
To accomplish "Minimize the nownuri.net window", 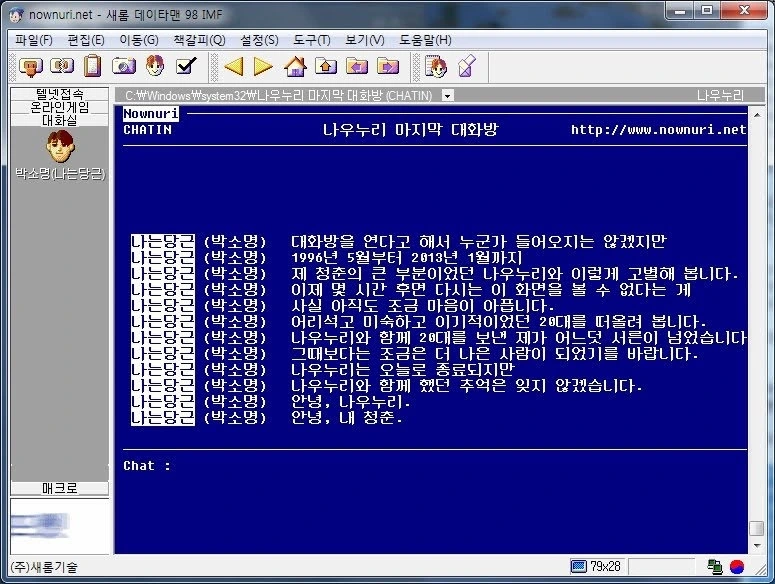I will click(680, 10).
